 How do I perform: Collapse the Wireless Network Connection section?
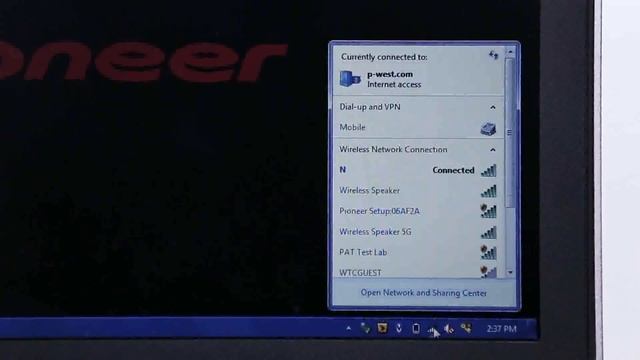(493, 150)
